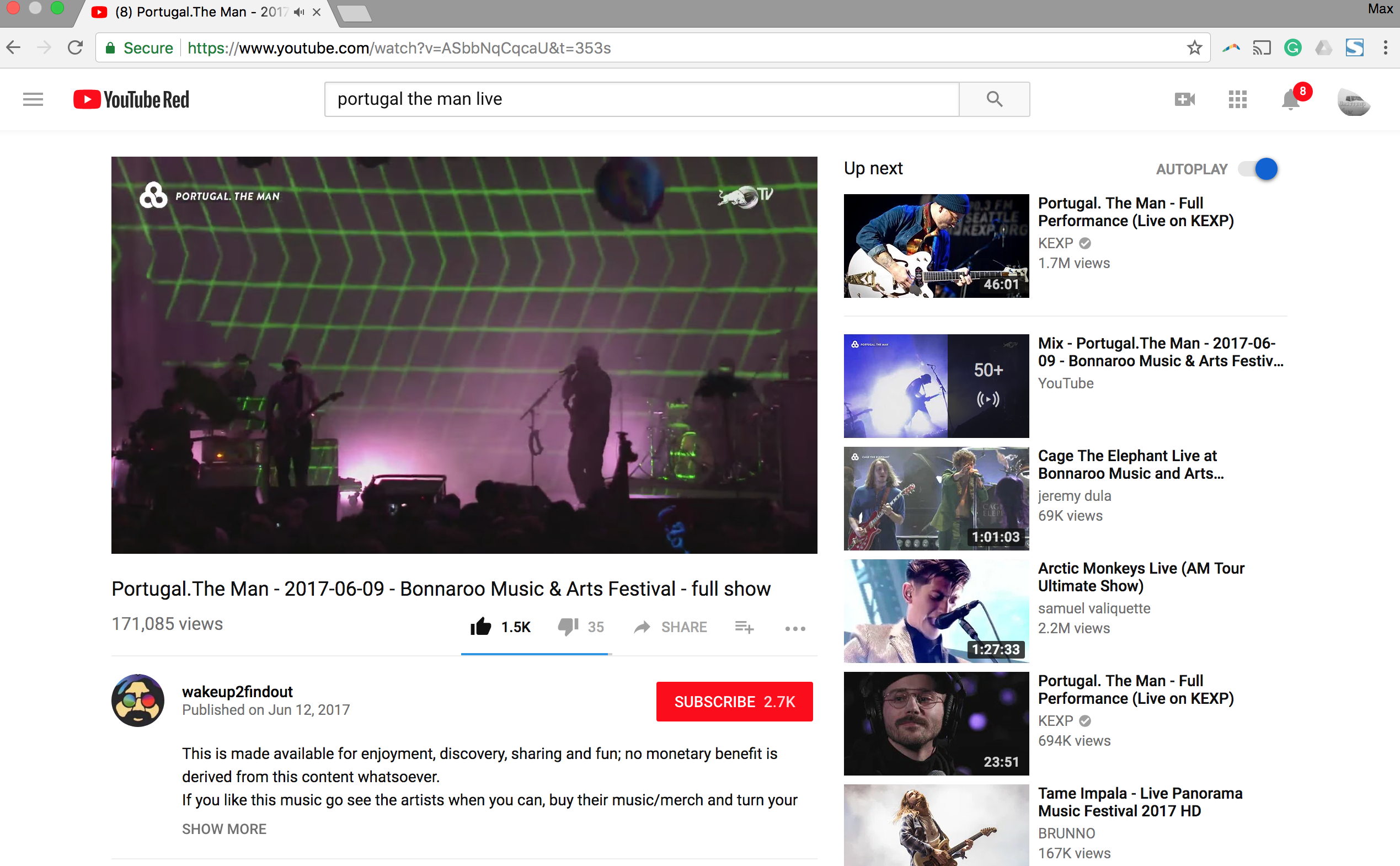Open the jeremy dula channel link

click(x=1074, y=496)
